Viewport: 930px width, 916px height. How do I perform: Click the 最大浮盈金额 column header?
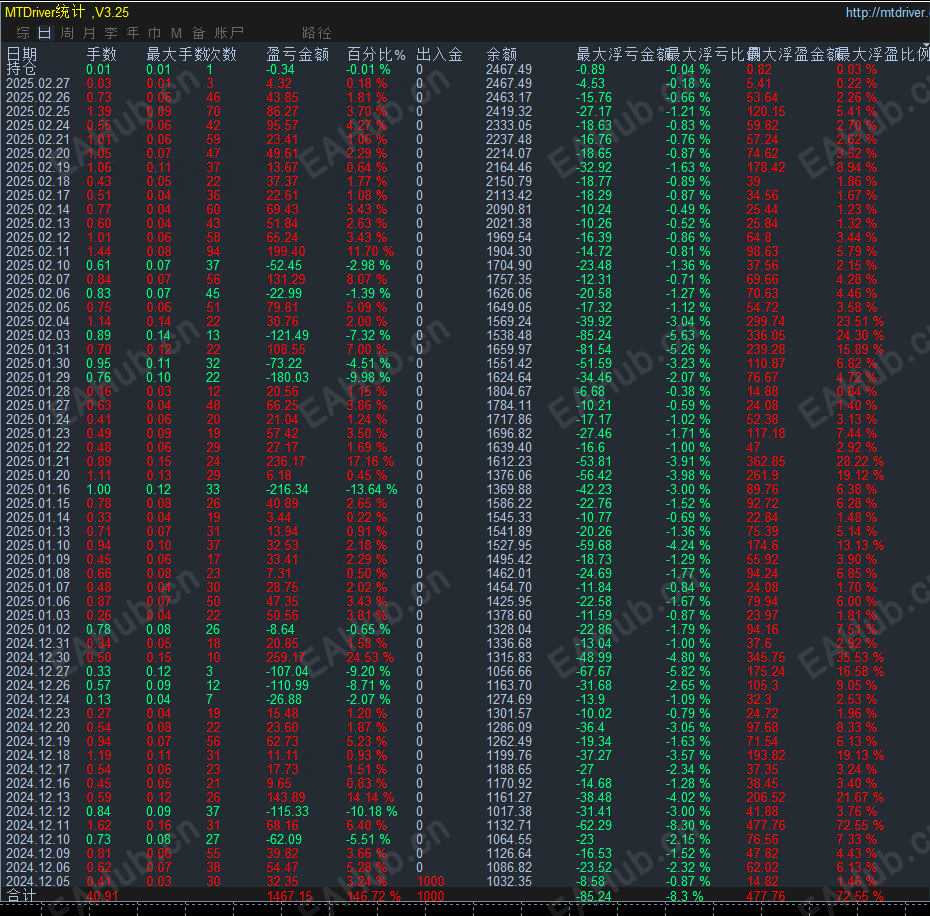pos(793,55)
